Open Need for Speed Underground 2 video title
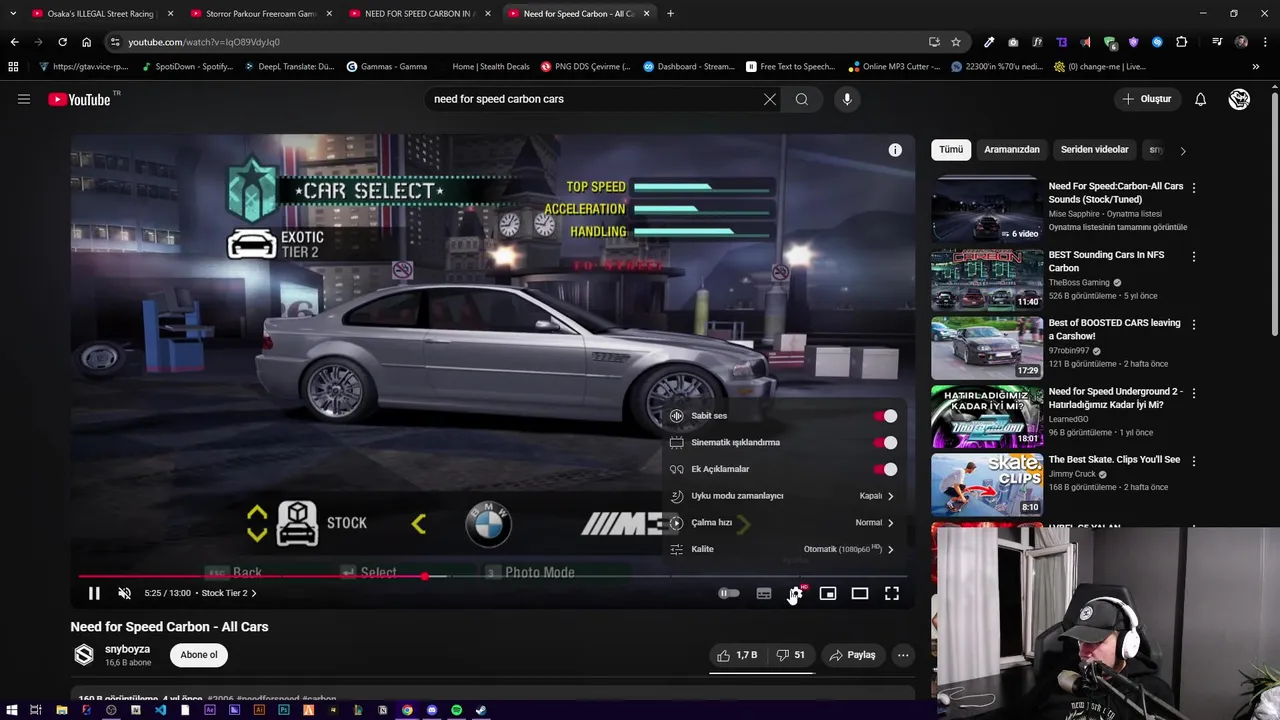Image resolution: width=1280 pixels, height=720 pixels. point(1115,398)
